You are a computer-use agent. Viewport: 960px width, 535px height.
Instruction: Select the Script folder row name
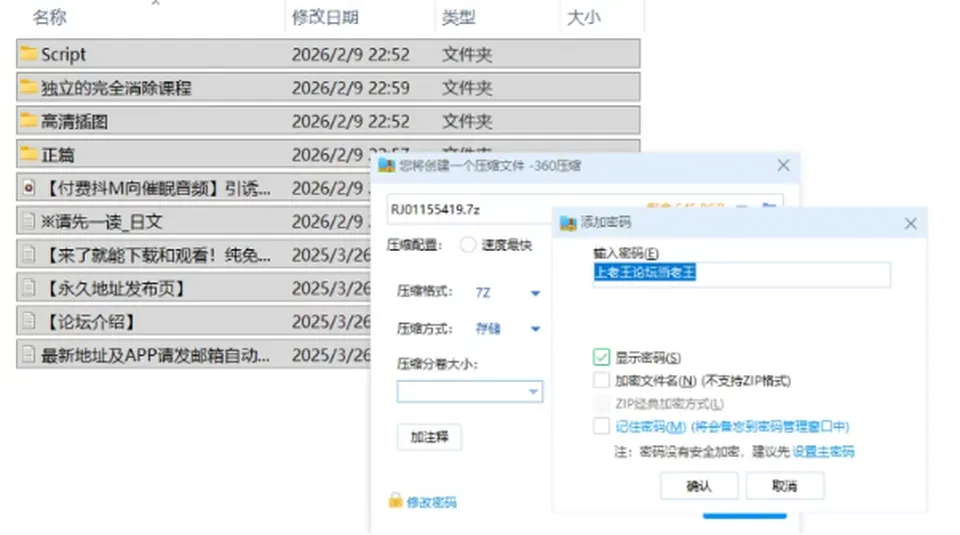click(x=63, y=54)
